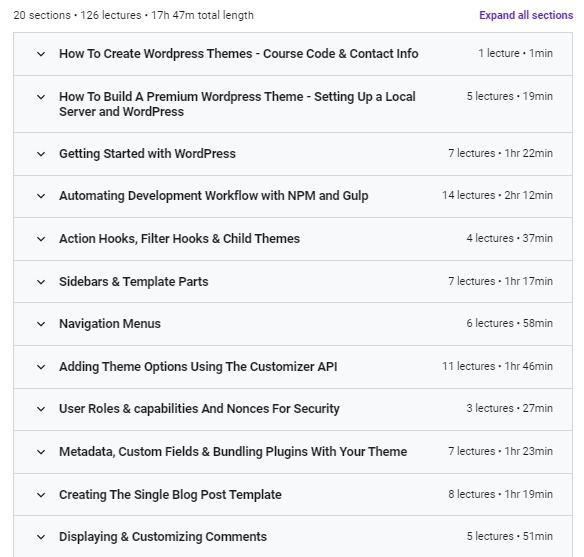Expand Setting Up a Local Server section chevron
Viewport: 584px width, 557px height.
point(41,97)
